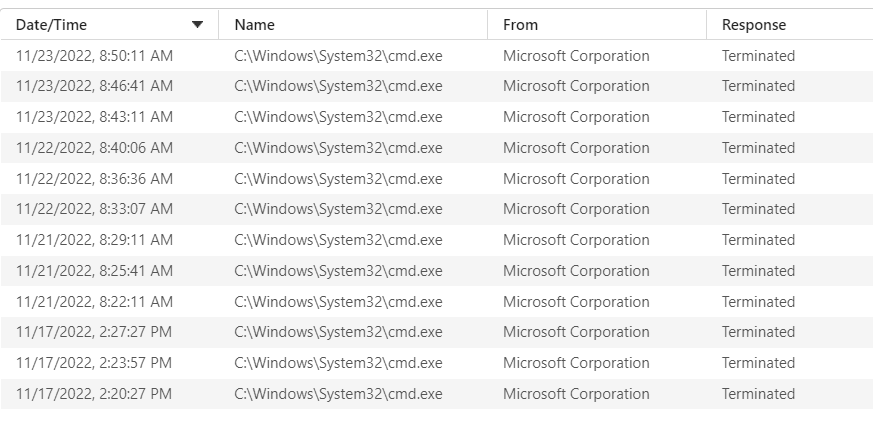Select the 11/23/2022, 8:43:11 AM entry
This screenshot has width=873, height=434.
(436, 117)
